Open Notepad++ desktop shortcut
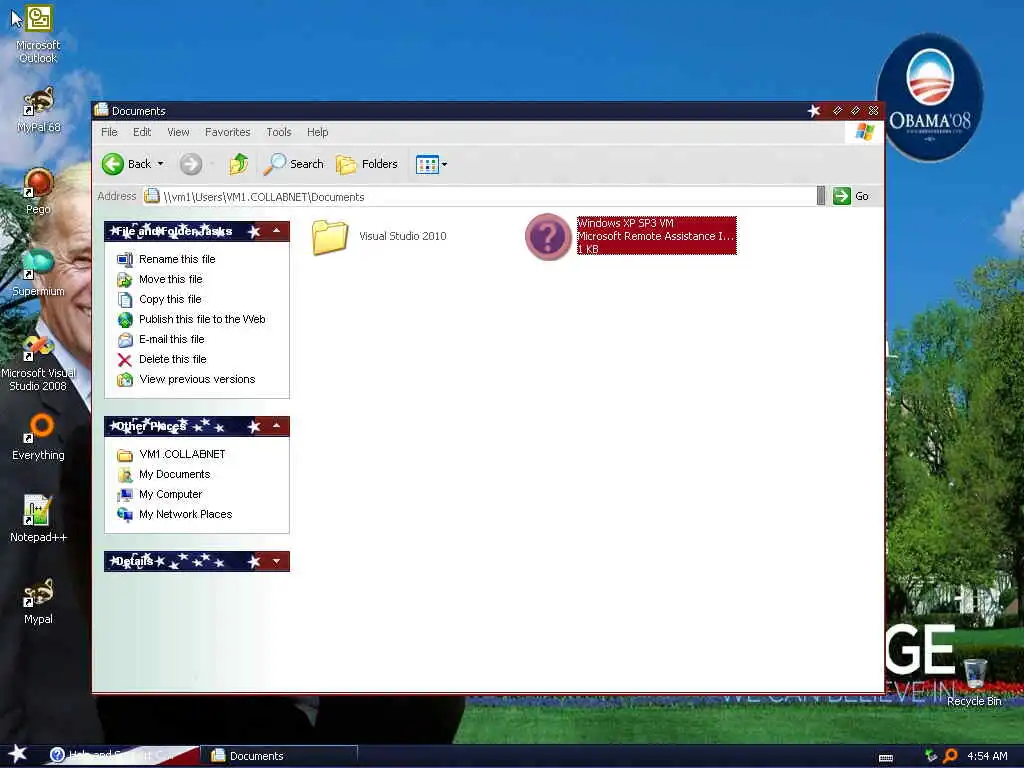1024x768 pixels. tap(38, 519)
